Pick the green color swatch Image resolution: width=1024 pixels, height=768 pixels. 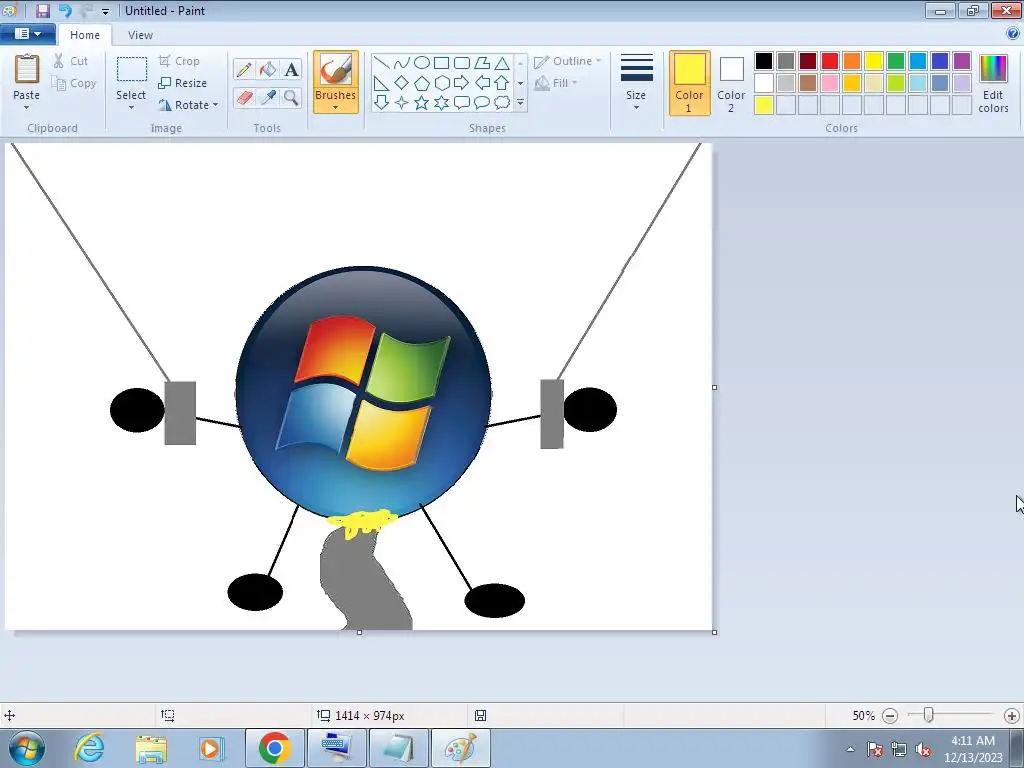point(896,61)
